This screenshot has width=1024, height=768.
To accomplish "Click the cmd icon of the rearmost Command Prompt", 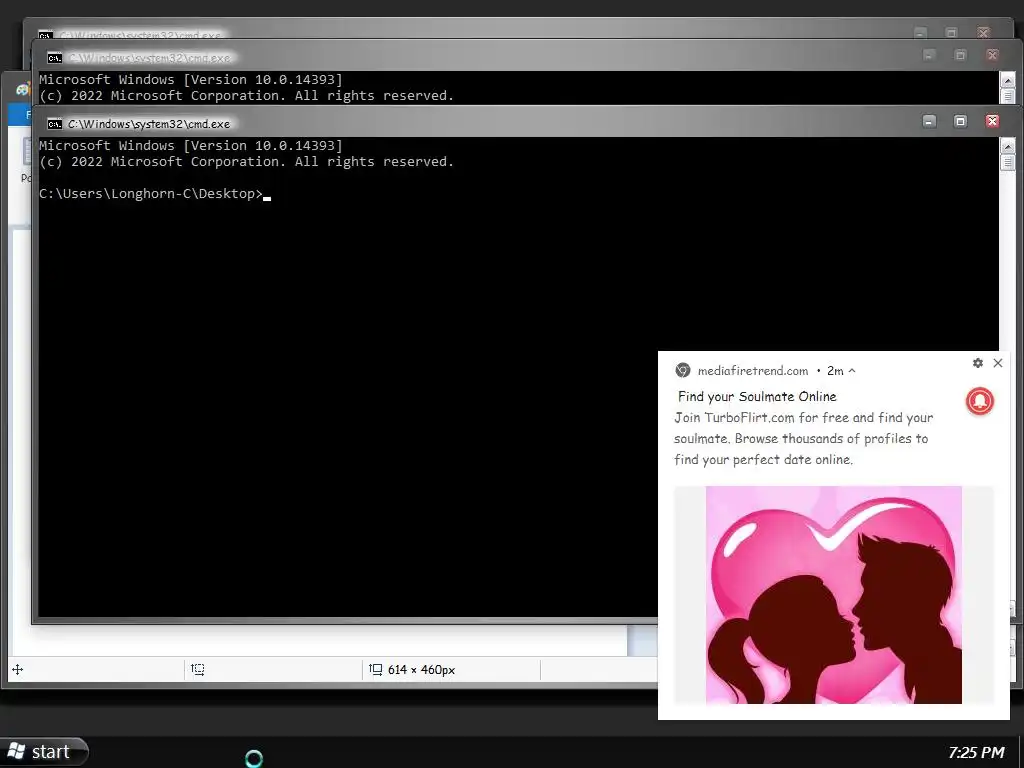I will [45, 35].
